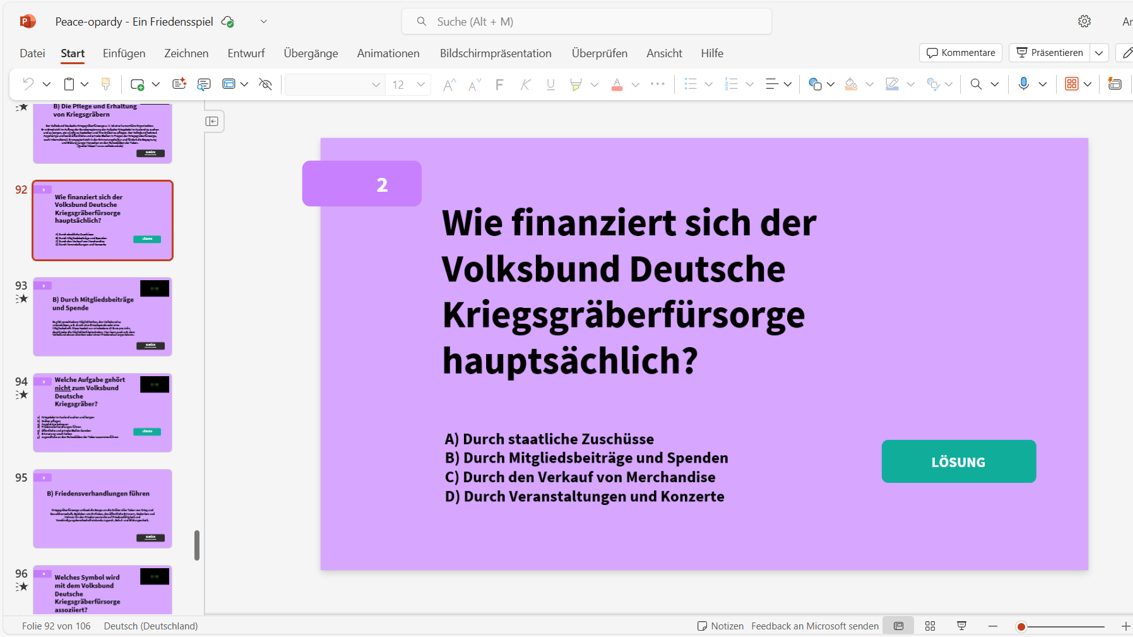Open the font name combo box
The image size is (1133, 637).
point(334,85)
